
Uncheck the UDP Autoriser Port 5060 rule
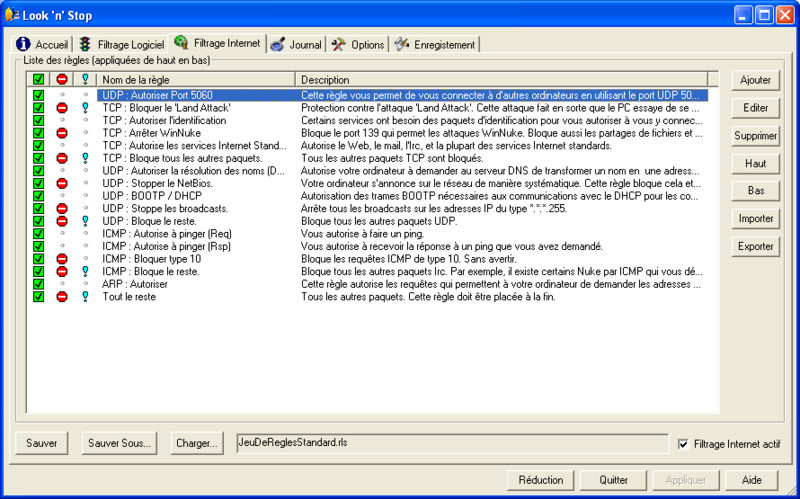pyautogui.click(x=38, y=95)
